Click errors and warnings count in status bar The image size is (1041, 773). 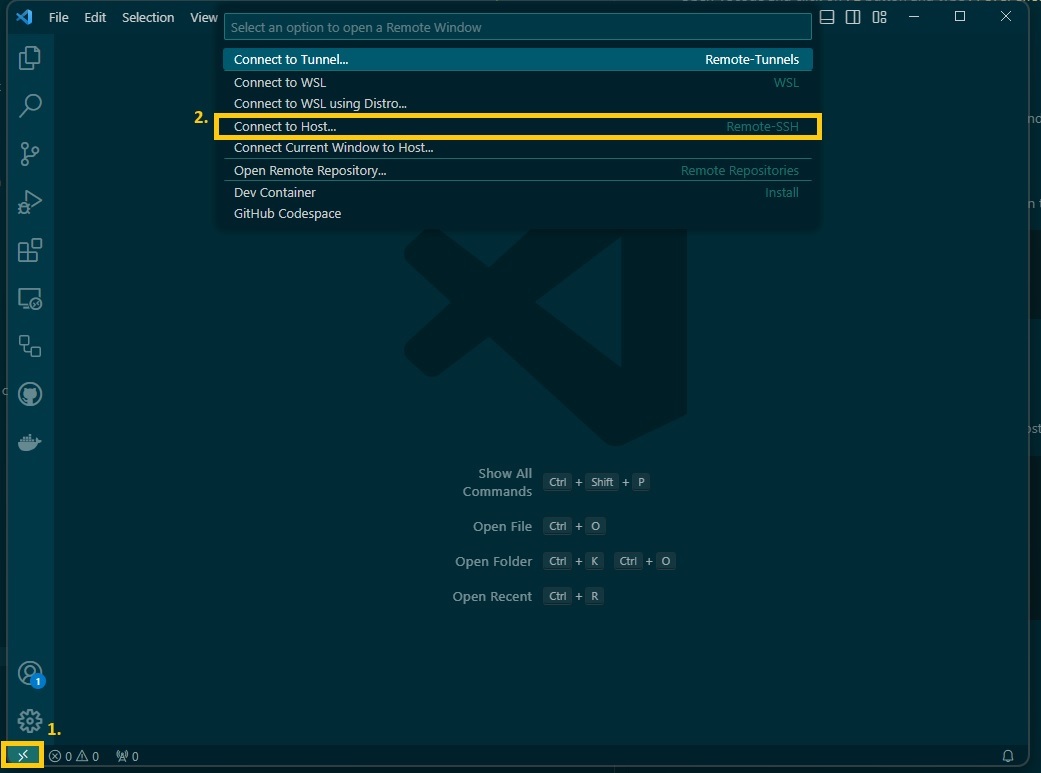pyautogui.click(x=74, y=756)
